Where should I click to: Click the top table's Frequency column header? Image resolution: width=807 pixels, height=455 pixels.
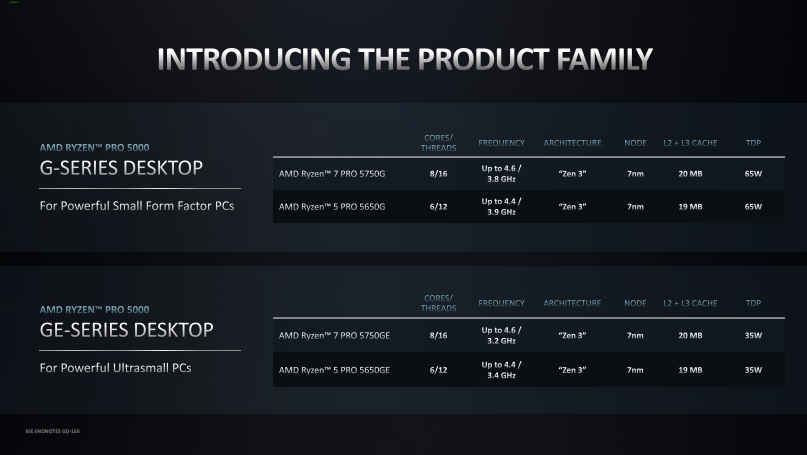pos(501,143)
